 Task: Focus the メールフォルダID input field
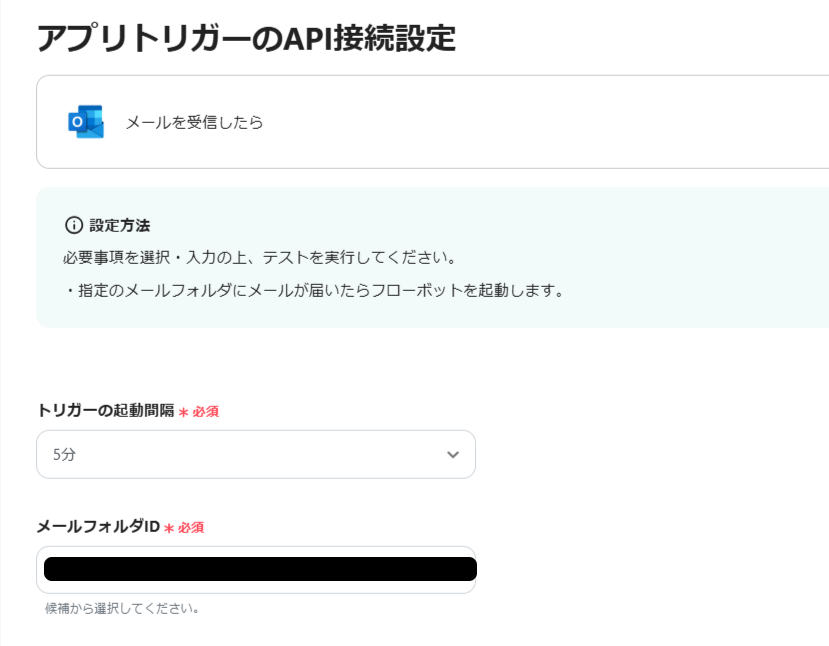point(255,570)
